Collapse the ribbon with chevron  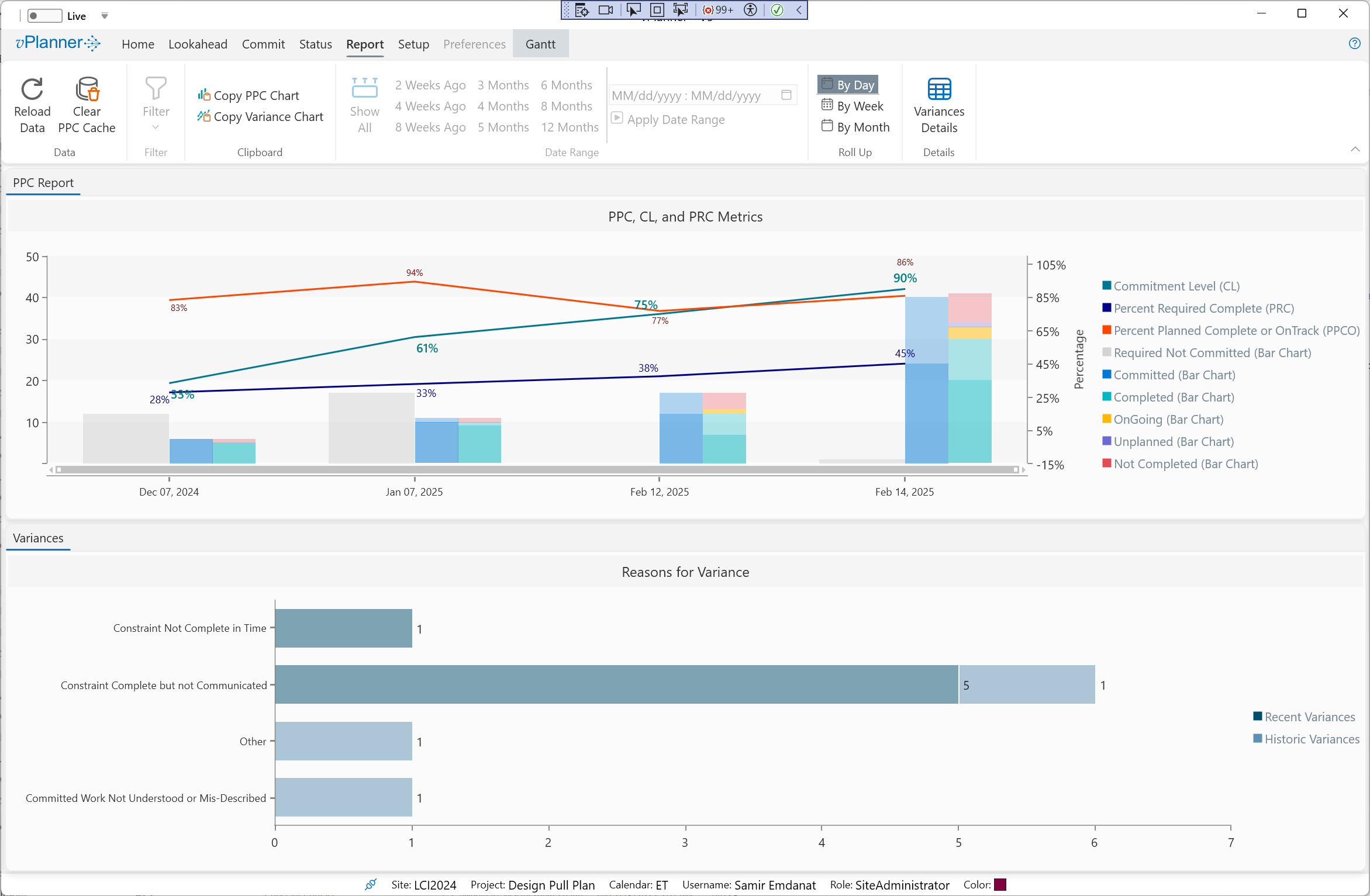pos(1355,149)
